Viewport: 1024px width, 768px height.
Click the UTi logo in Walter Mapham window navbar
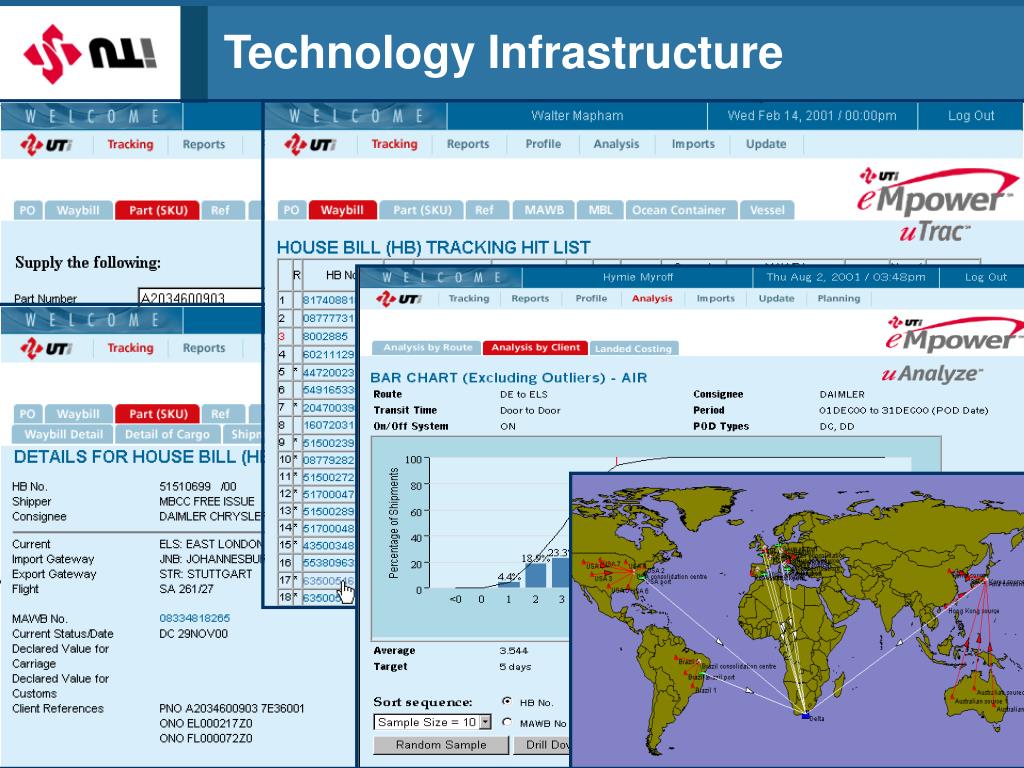pos(310,144)
